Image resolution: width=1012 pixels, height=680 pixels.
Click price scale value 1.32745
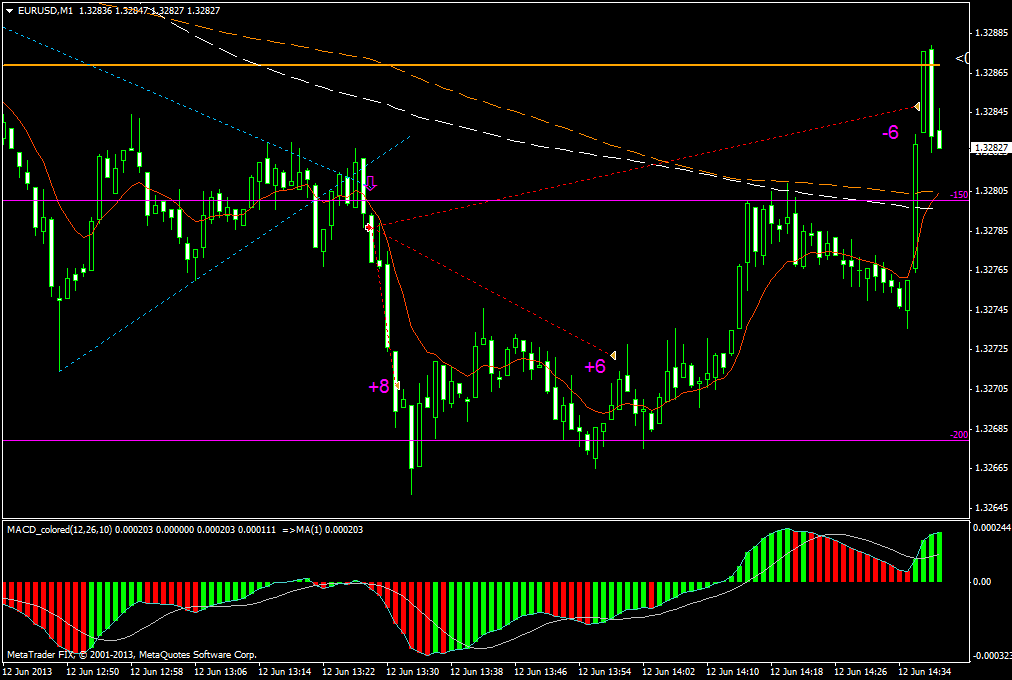(x=992, y=310)
